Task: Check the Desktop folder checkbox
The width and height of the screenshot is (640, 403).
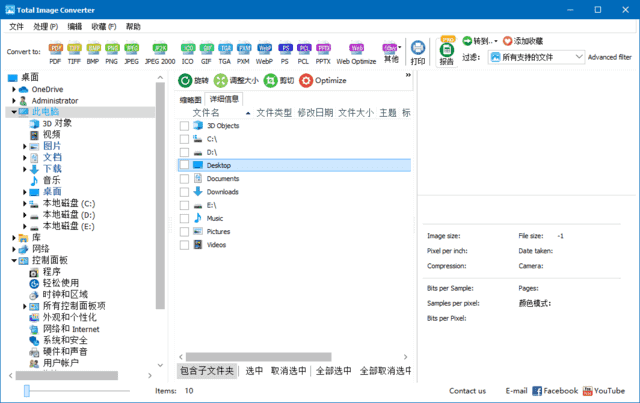Action: tap(184, 165)
